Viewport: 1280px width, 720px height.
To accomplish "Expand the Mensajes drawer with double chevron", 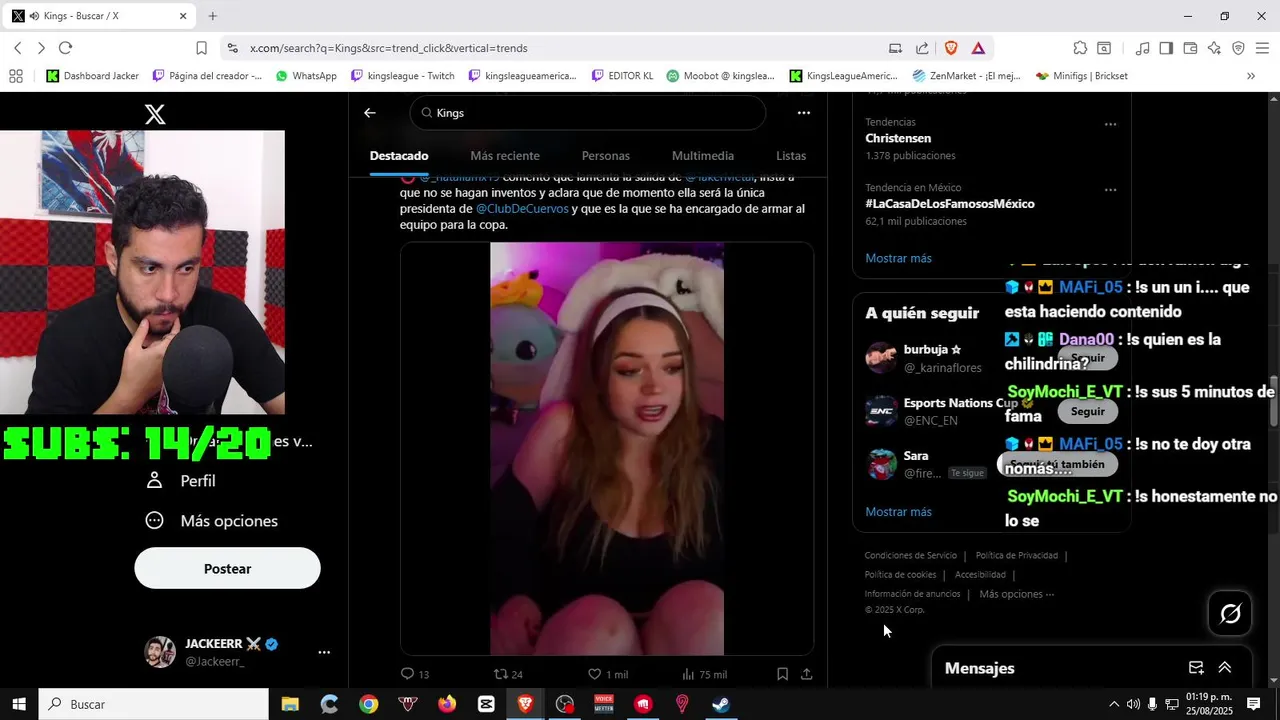I will (1224, 668).
